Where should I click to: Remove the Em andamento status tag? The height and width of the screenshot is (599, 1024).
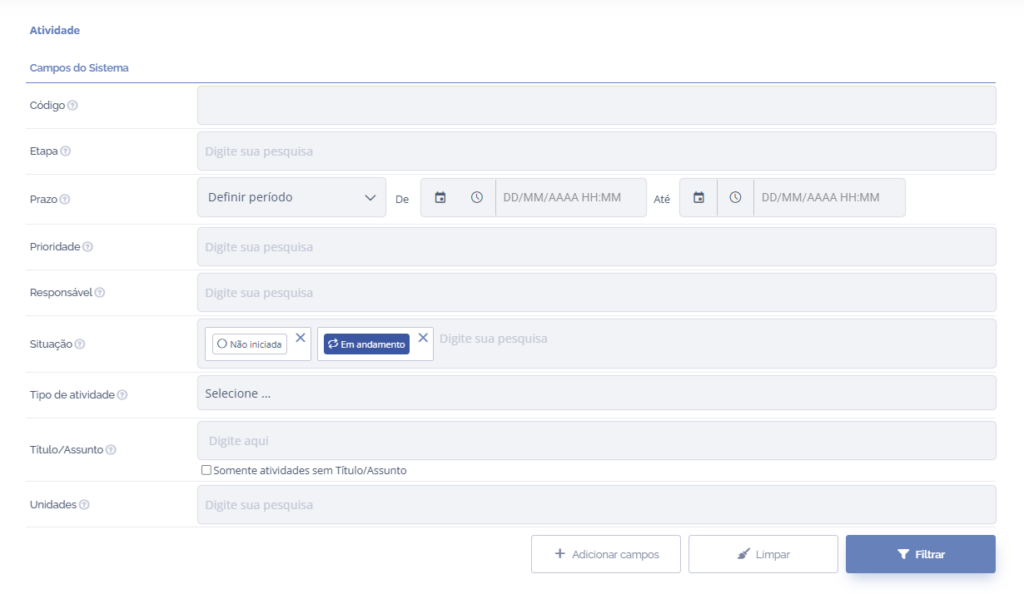(x=423, y=338)
